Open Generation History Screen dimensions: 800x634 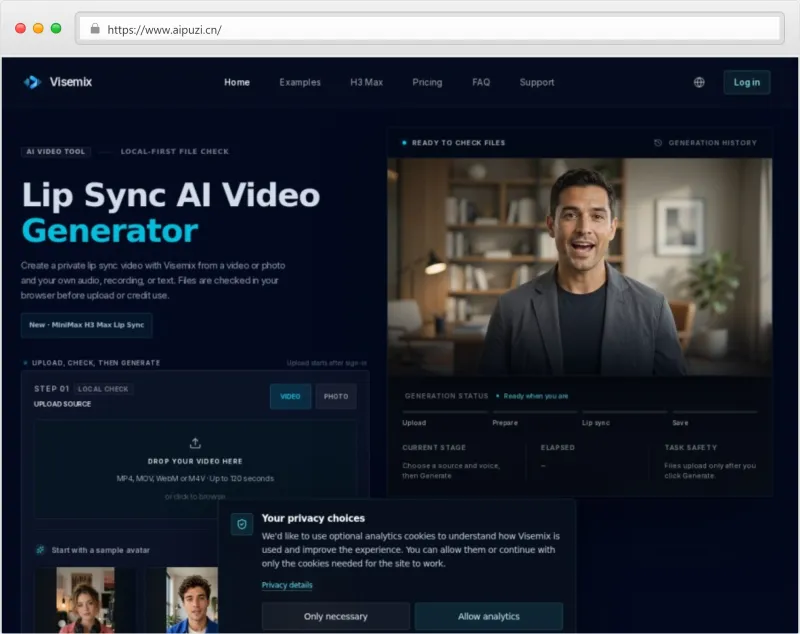point(706,143)
